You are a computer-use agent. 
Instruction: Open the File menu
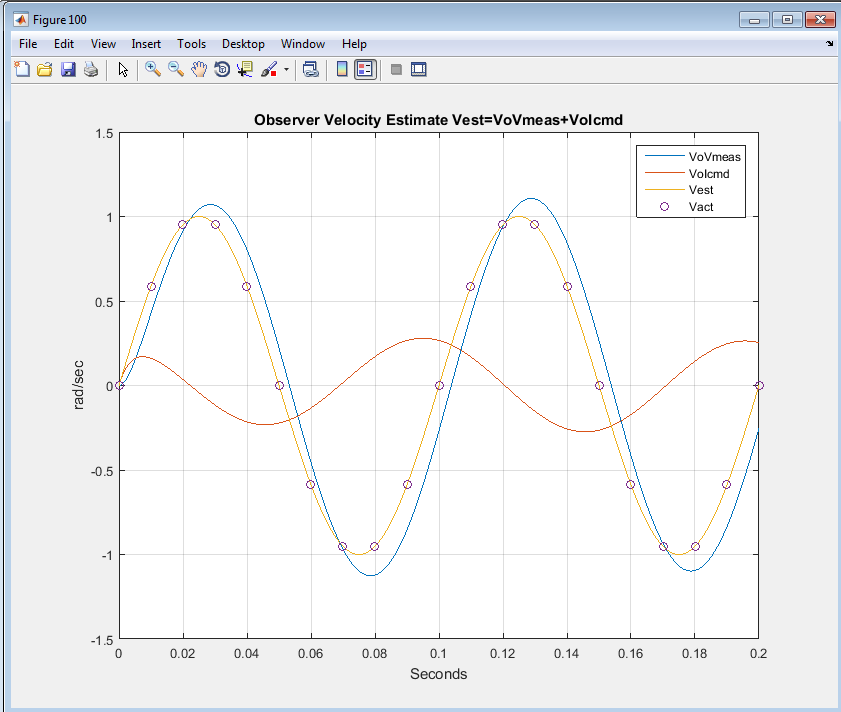click(28, 44)
